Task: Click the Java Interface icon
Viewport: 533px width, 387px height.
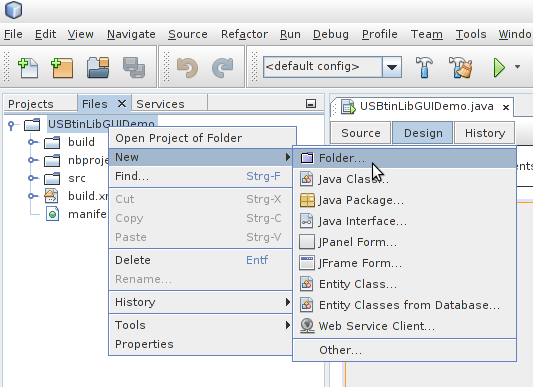Action: pyautogui.click(x=307, y=221)
